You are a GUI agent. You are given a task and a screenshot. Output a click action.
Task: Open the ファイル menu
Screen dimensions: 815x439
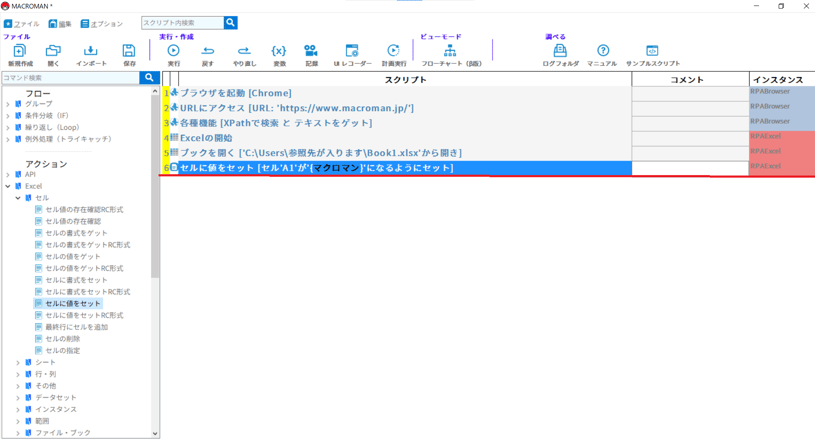point(22,24)
